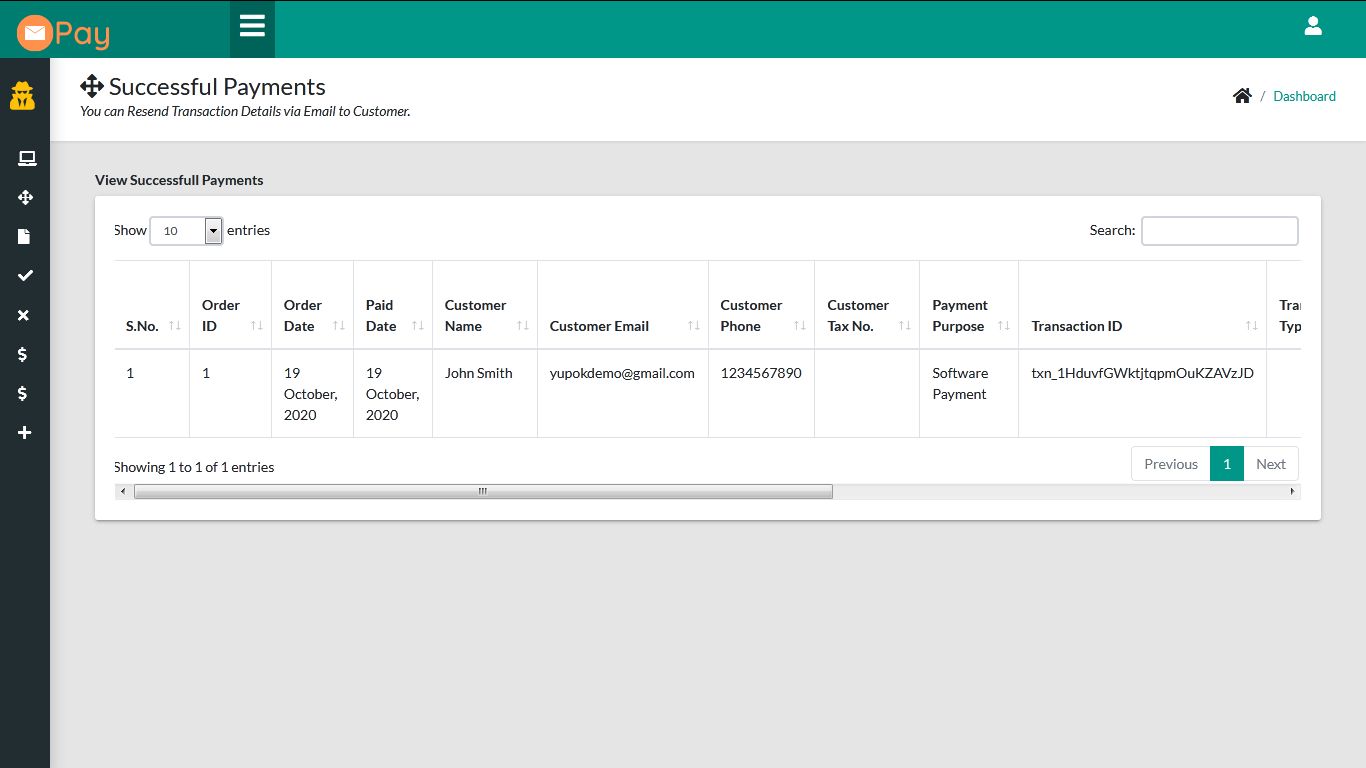Viewport: 1366px width, 768px height.
Task: Click the first dollar sign sidebar icon
Action: (x=25, y=354)
